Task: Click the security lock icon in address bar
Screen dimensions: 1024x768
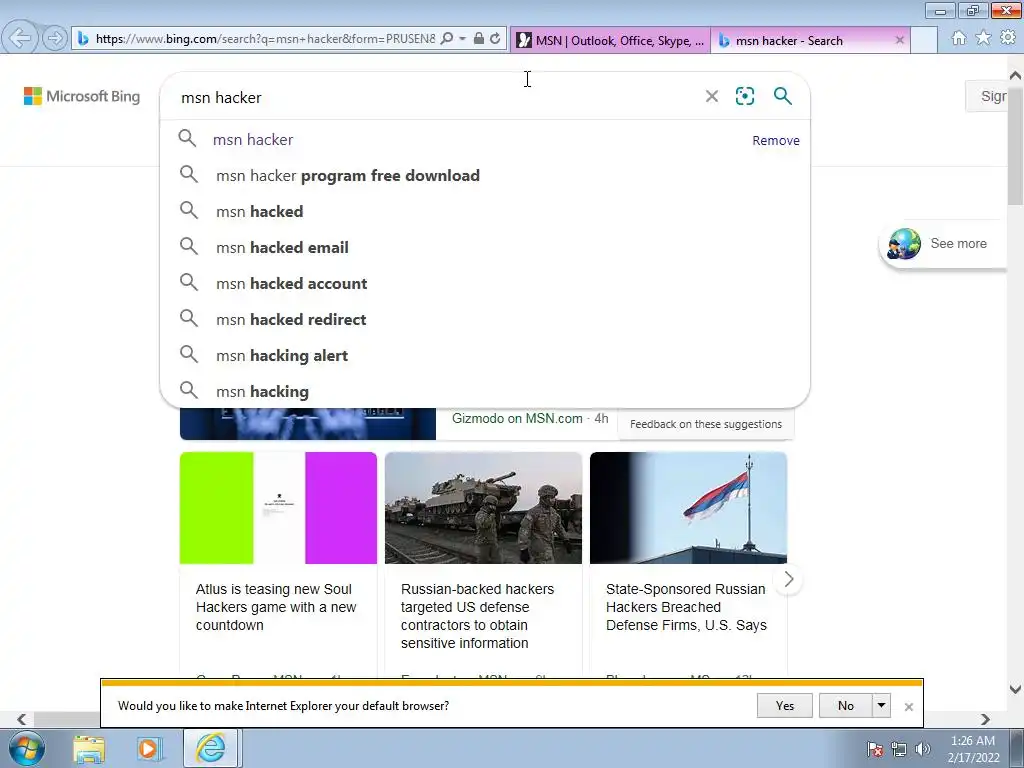Action: 479,39
